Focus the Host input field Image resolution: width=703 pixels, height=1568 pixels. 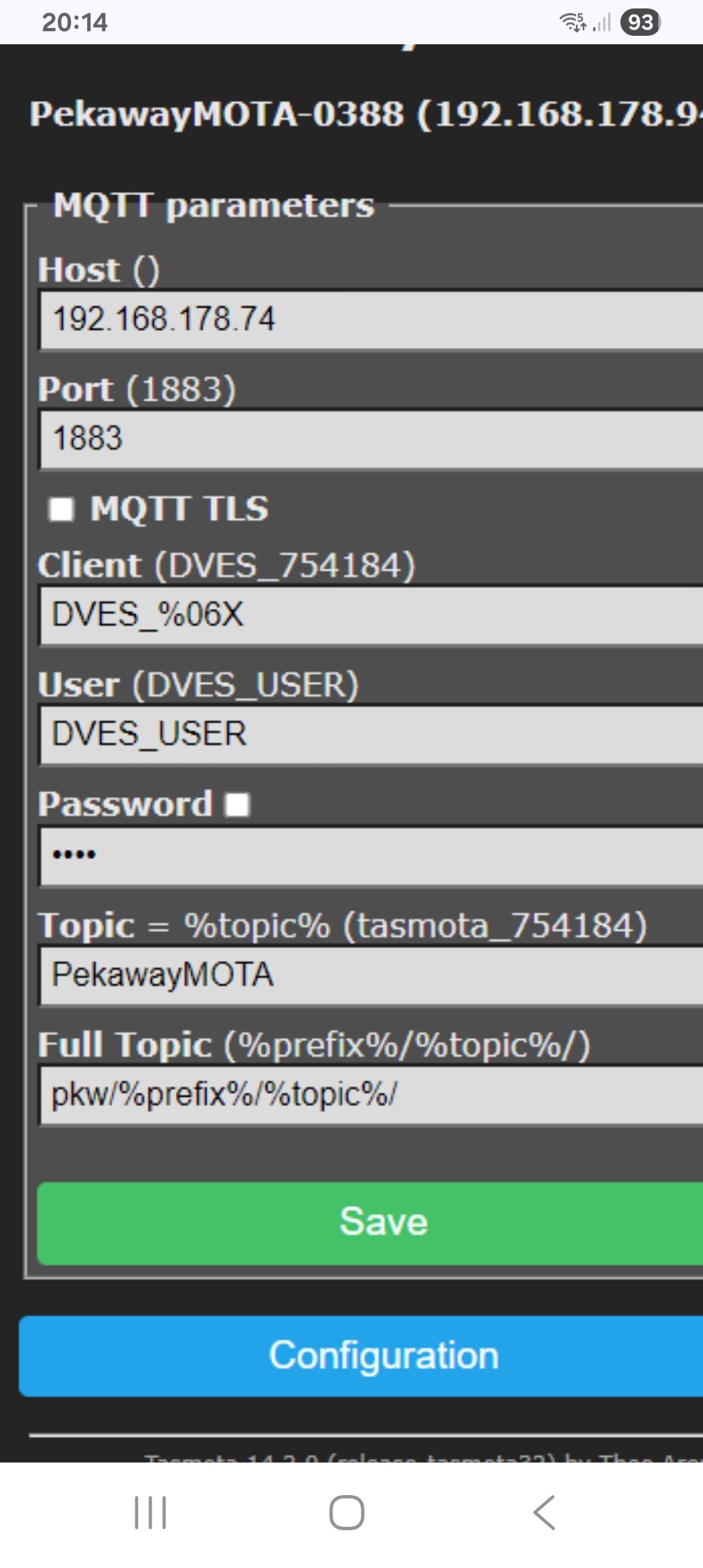(x=371, y=320)
